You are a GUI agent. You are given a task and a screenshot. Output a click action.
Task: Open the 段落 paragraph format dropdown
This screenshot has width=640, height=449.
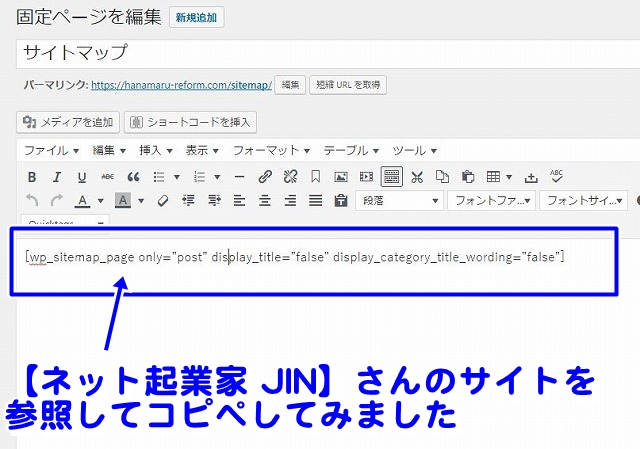click(399, 201)
